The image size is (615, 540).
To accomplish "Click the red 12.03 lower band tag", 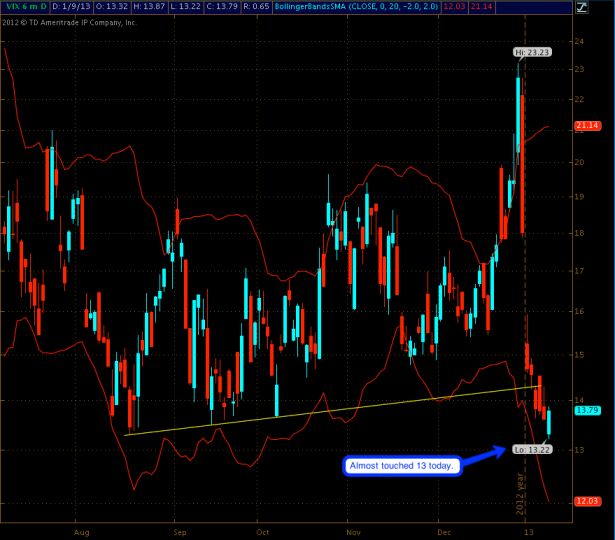I will [x=586, y=501].
